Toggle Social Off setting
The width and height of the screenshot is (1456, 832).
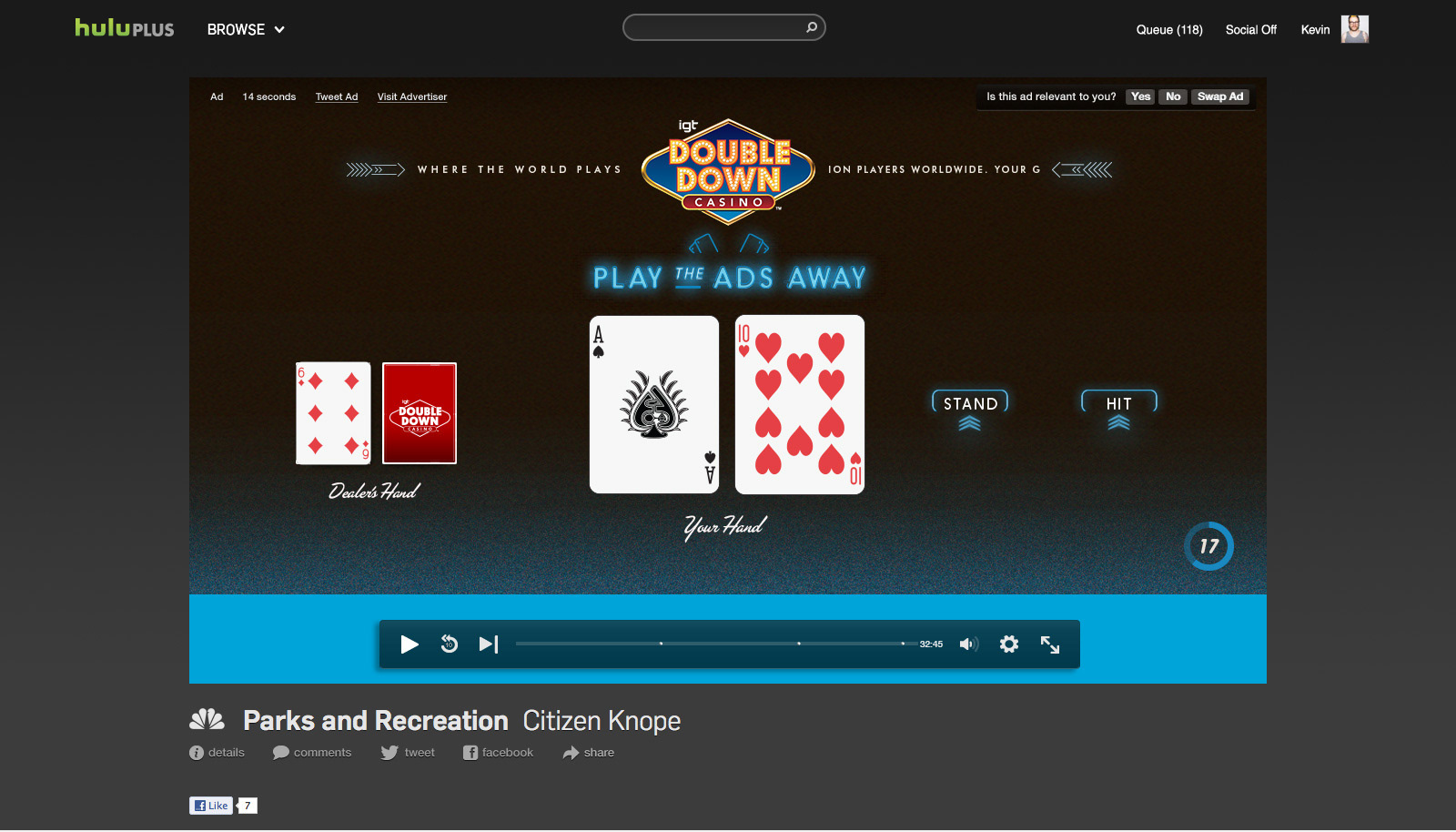click(1250, 30)
